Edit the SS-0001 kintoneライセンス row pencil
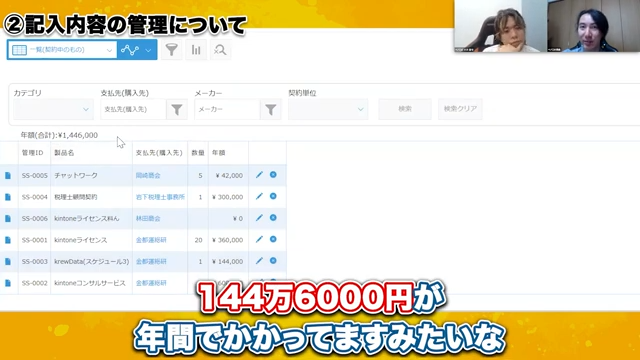 tap(259, 239)
